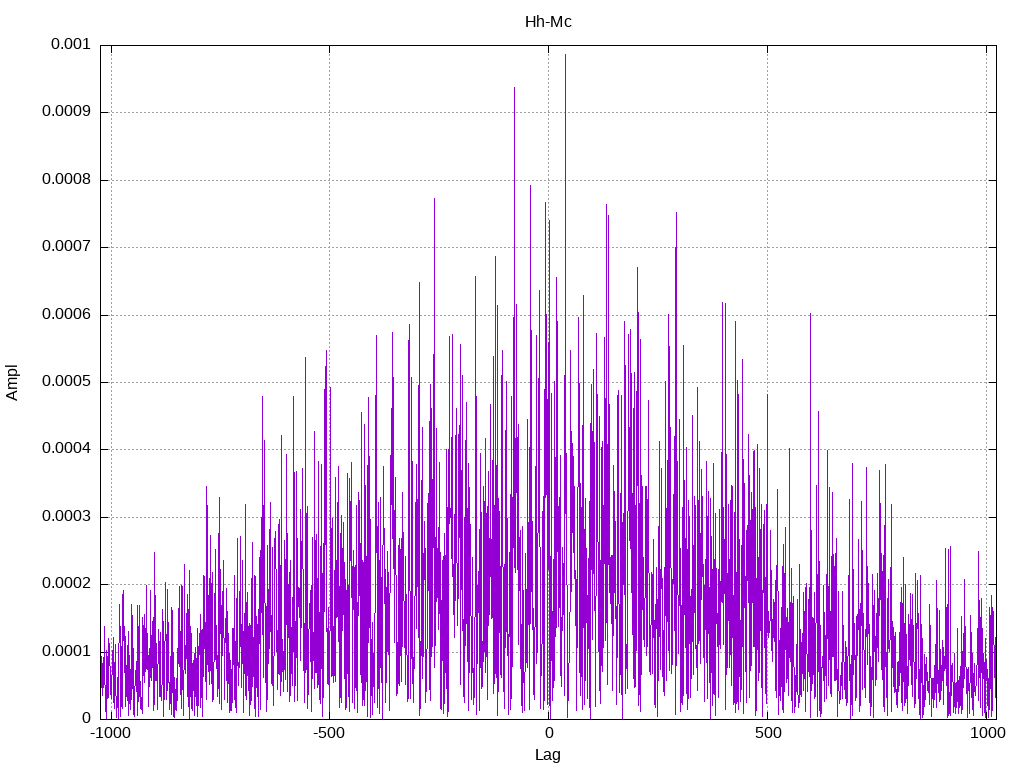1024x768 pixels.
Task: Click the 0.0004 y-axis value
Action: pyautogui.click(x=66, y=449)
